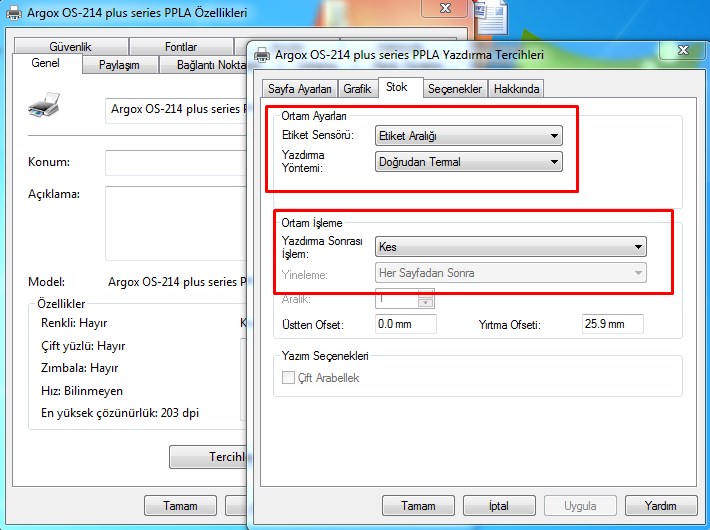This screenshot has height=530, width=710.
Task: Click Tamam in the Özellikleri window
Action: [180, 506]
